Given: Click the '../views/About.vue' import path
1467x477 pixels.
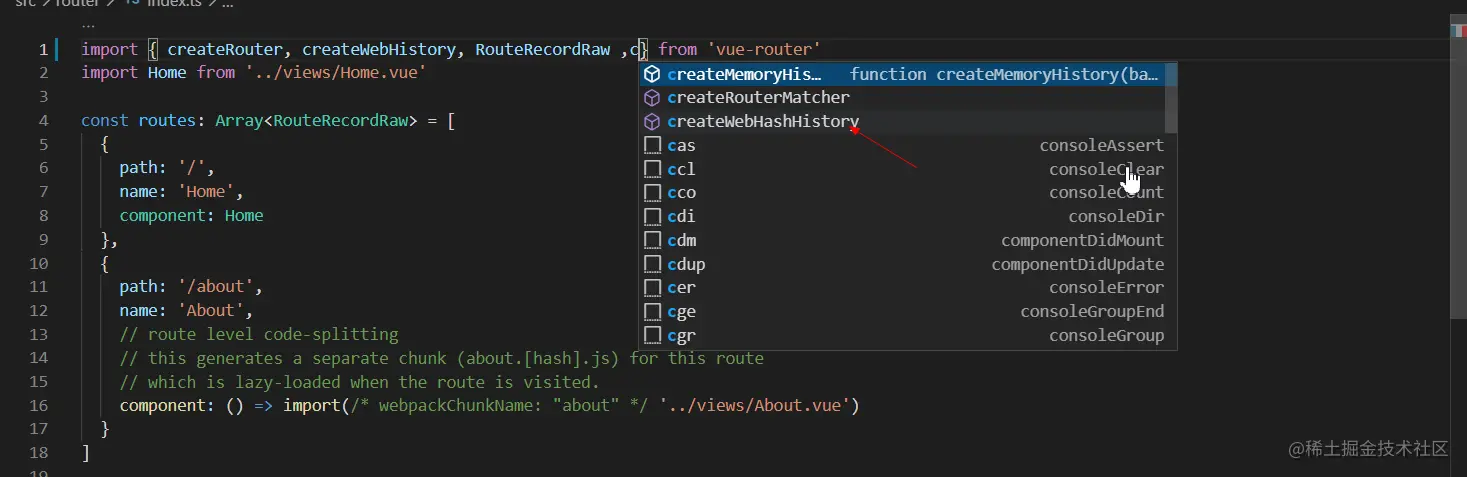Looking at the screenshot, I should tap(754, 405).
